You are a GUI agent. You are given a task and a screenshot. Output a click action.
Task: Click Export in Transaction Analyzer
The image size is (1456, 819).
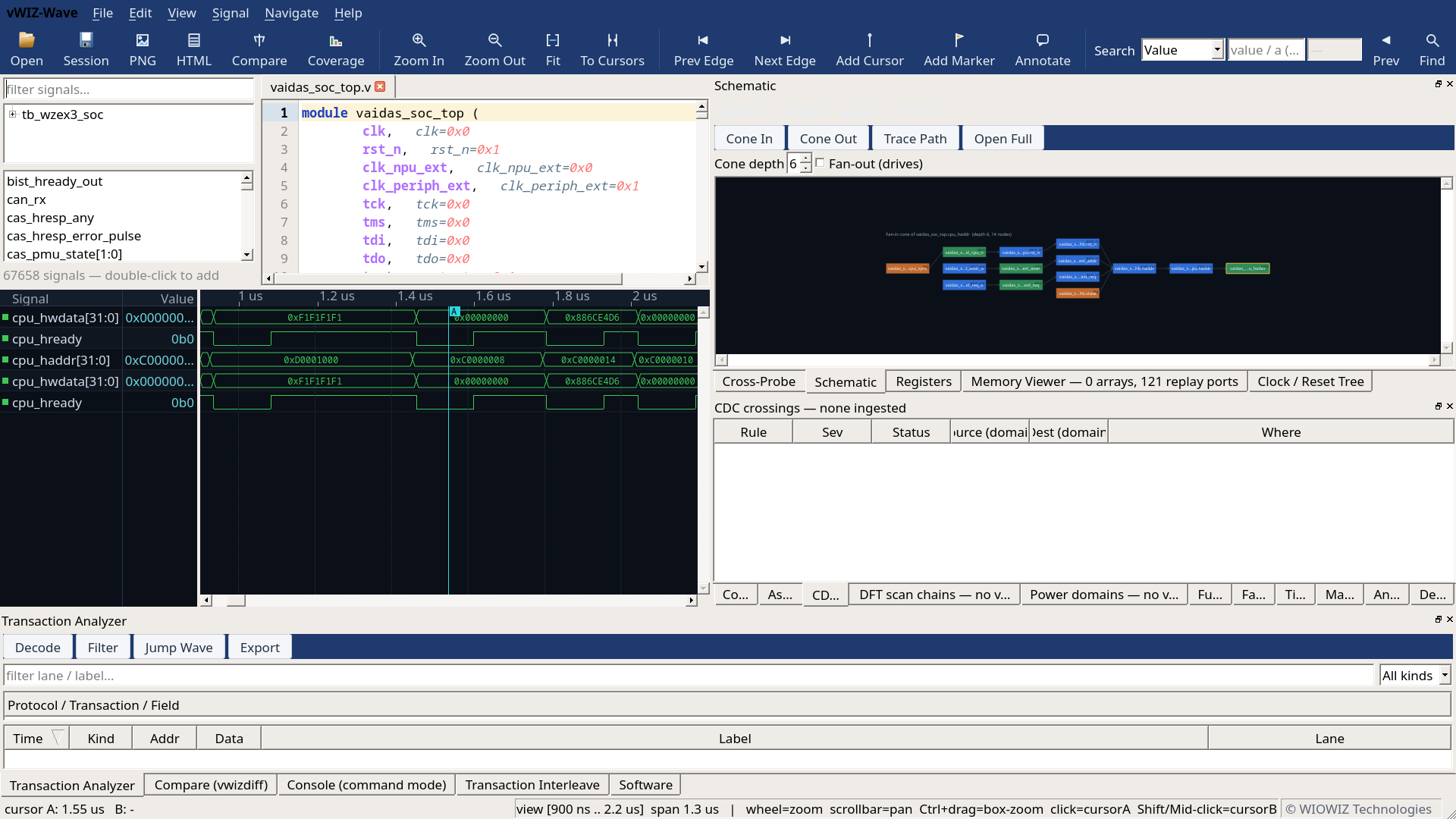260,647
